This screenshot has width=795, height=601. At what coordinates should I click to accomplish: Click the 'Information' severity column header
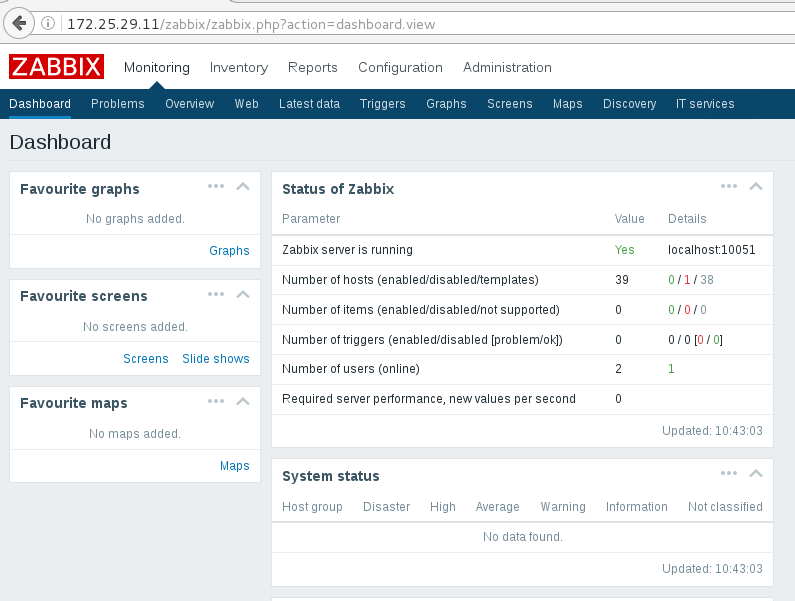[636, 507]
